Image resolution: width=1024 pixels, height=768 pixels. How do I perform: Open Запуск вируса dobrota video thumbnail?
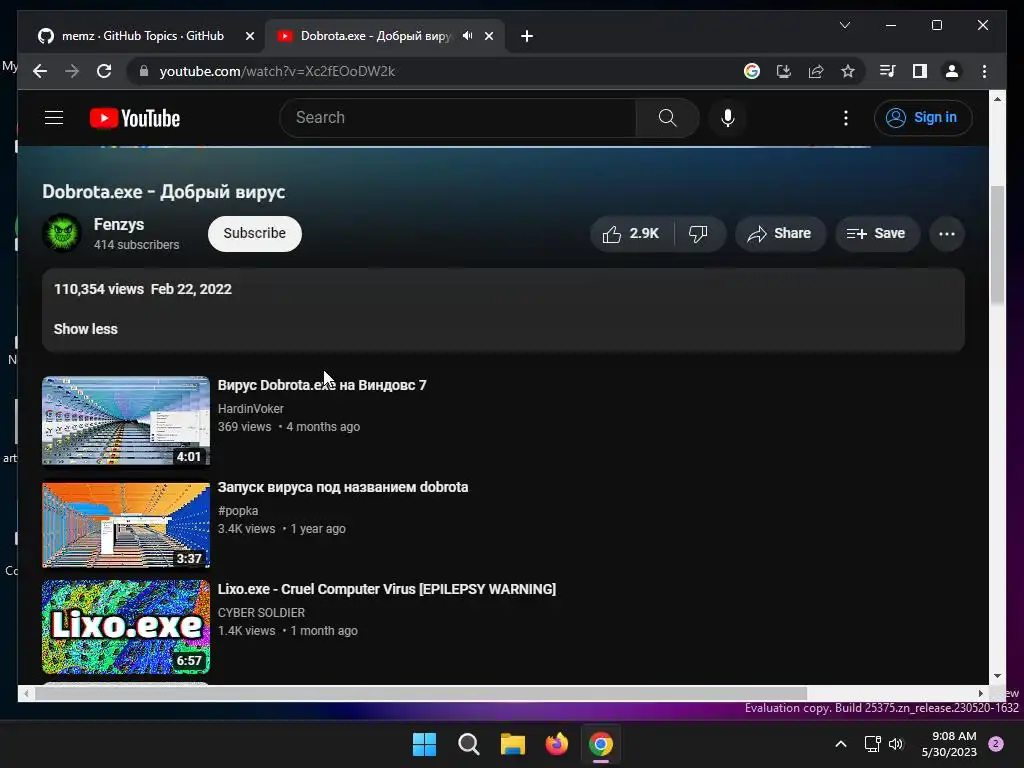coord(126,525)
